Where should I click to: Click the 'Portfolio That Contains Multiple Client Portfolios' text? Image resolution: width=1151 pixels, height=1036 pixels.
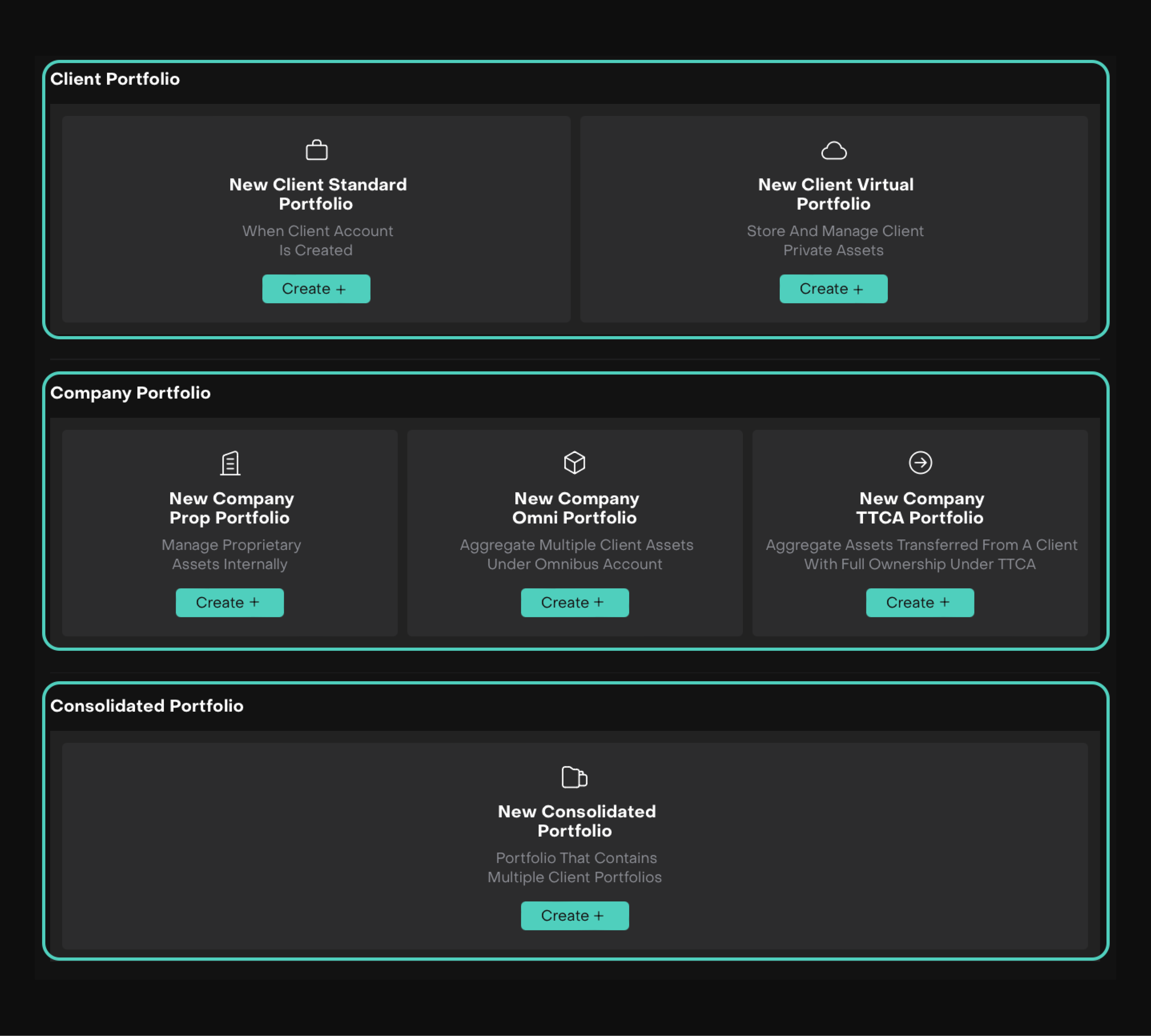[x=575, y=867]
